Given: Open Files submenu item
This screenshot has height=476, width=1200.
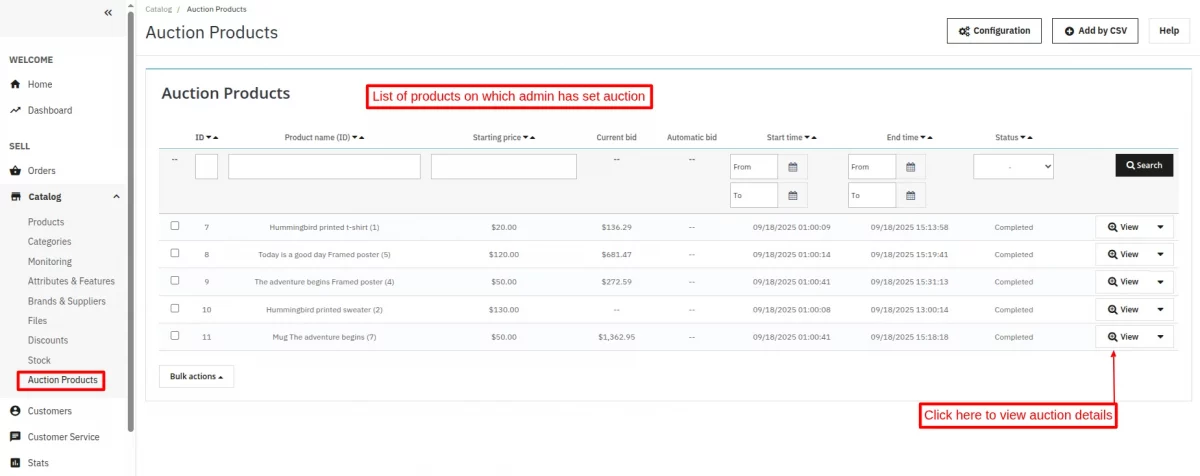Looking at the screenshot, I should 37,321.
